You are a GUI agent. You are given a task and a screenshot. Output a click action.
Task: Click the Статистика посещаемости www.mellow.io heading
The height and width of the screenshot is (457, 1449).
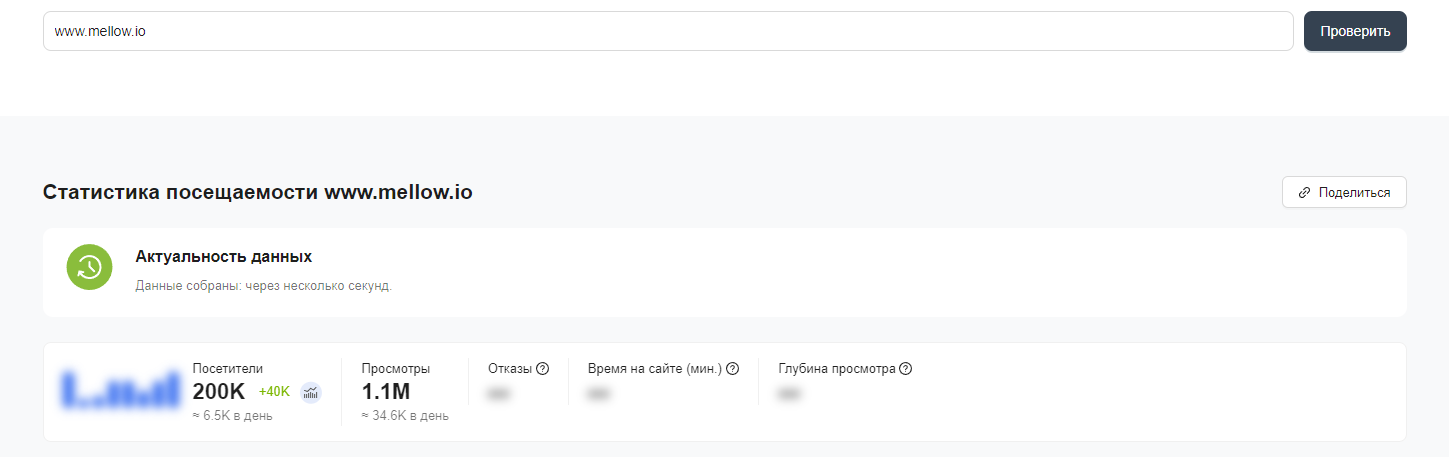click(x=257, y=192)
